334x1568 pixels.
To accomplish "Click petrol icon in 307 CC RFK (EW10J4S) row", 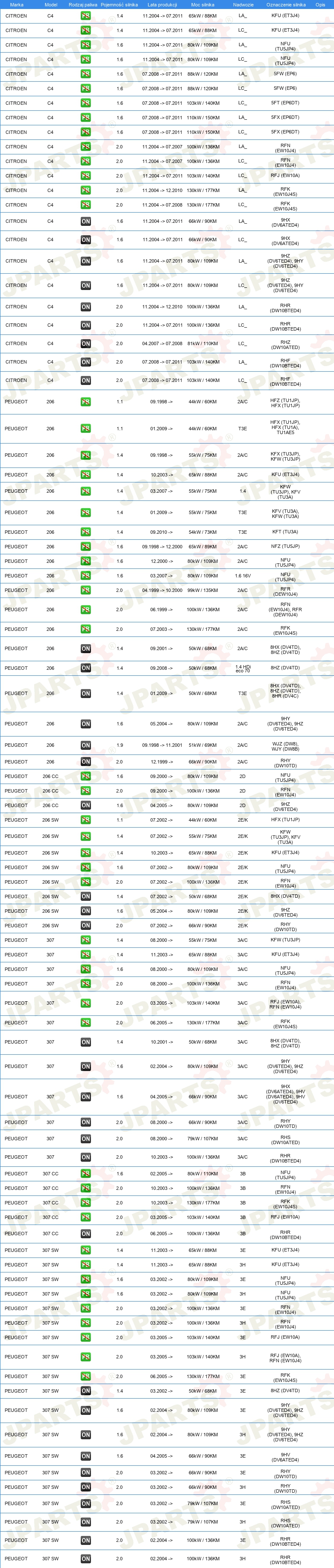I will [x=86, y=1203].
